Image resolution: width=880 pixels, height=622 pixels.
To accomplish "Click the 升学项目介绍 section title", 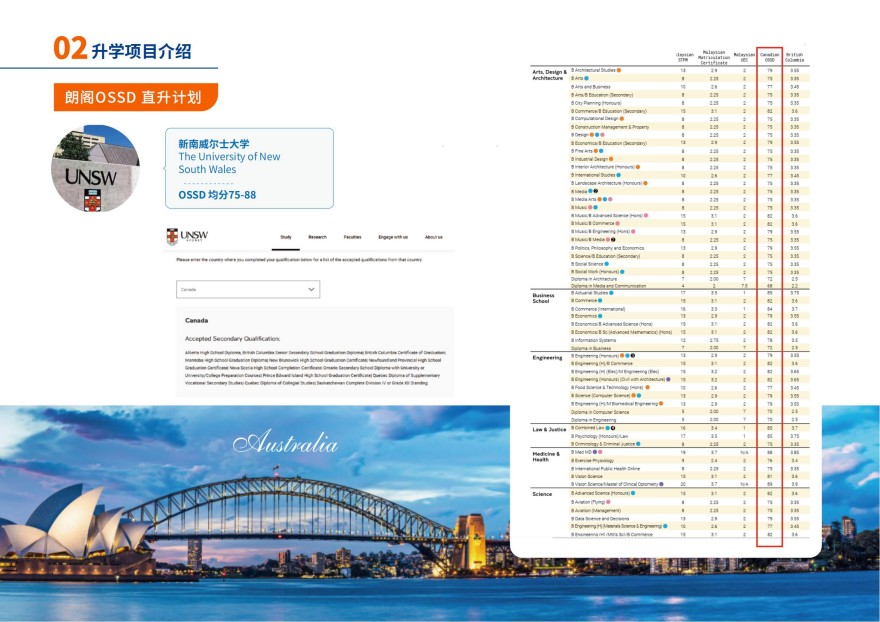I will [141, 51].
